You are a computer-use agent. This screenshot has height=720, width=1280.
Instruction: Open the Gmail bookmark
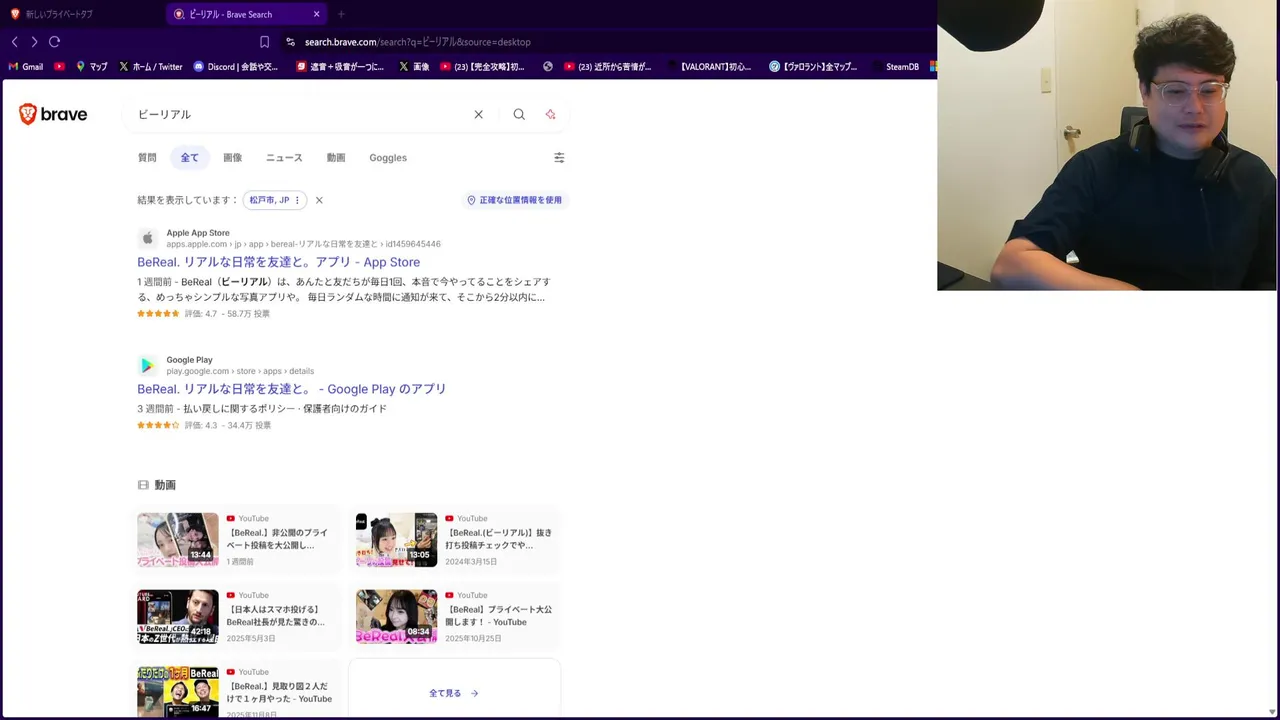click(26, 67)
